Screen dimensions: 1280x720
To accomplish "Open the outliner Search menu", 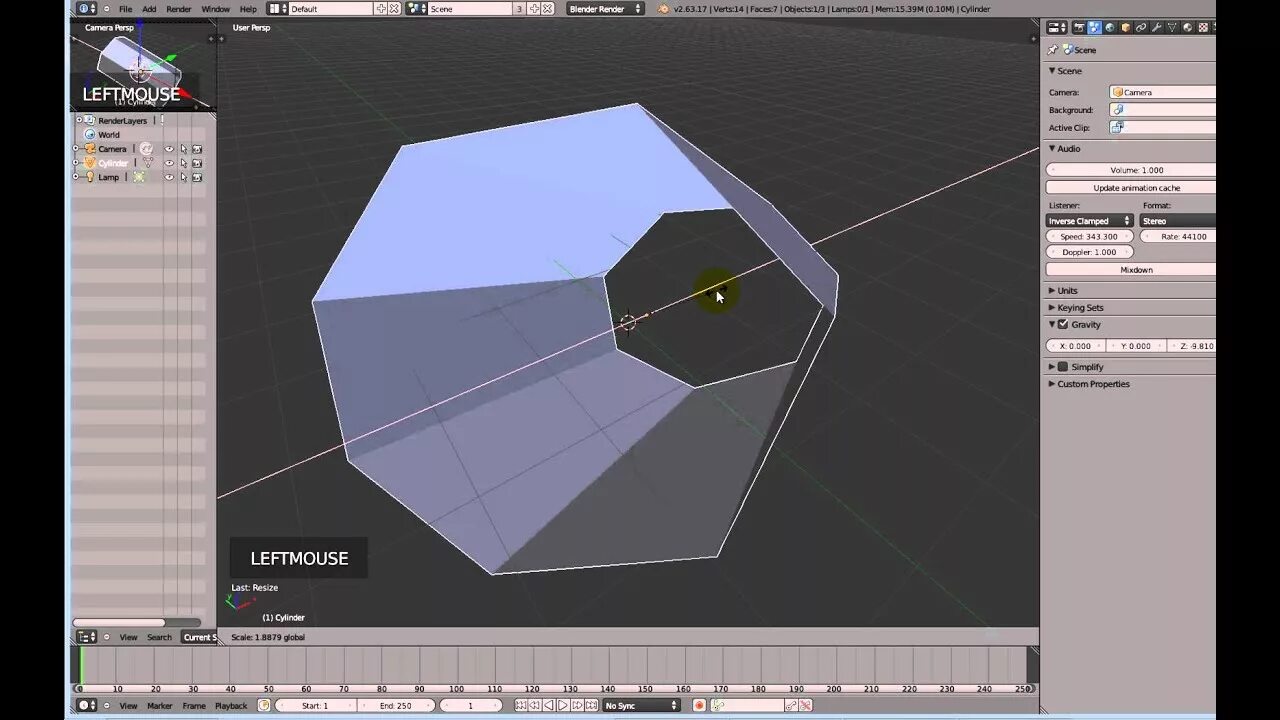I will (x=160, y=637).
